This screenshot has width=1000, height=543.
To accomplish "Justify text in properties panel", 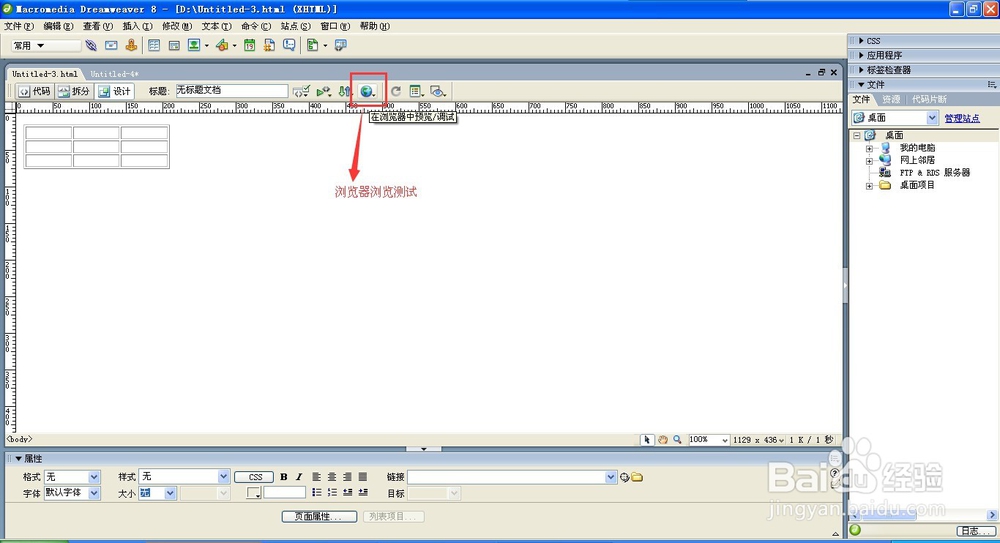I will coord(363,477).
